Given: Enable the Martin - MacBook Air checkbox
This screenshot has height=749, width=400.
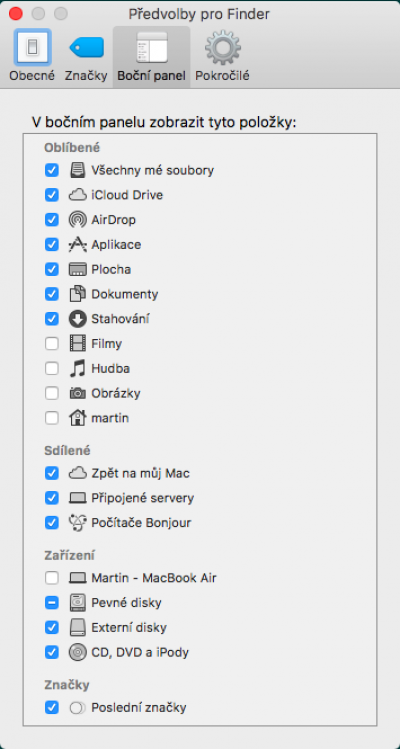Looking at the screenshot, I should tap(52, 578).
